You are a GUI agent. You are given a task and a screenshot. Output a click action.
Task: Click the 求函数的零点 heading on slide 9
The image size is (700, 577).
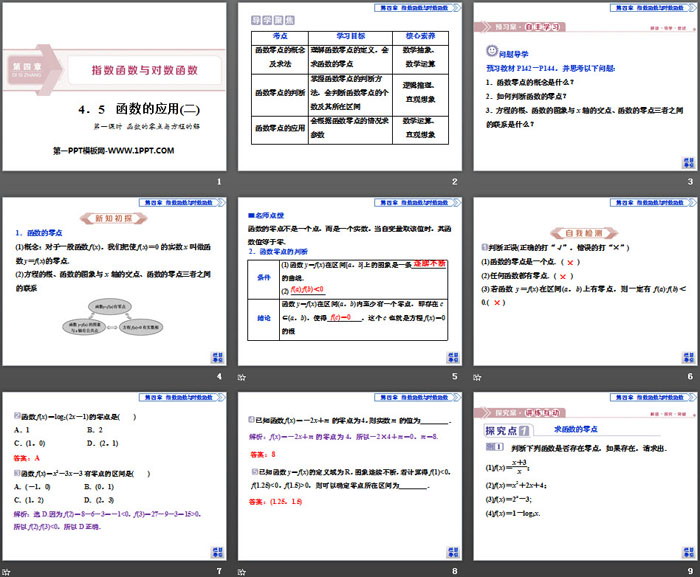pos(575,429)
